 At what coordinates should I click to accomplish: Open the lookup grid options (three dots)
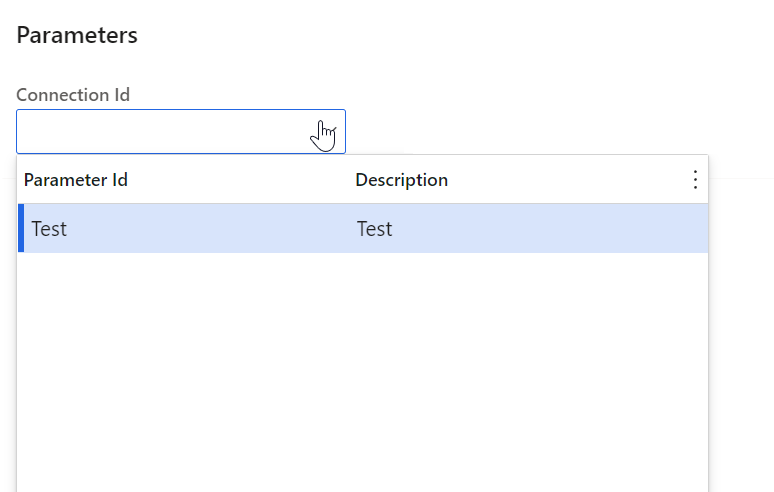click(x=695, y=180)
